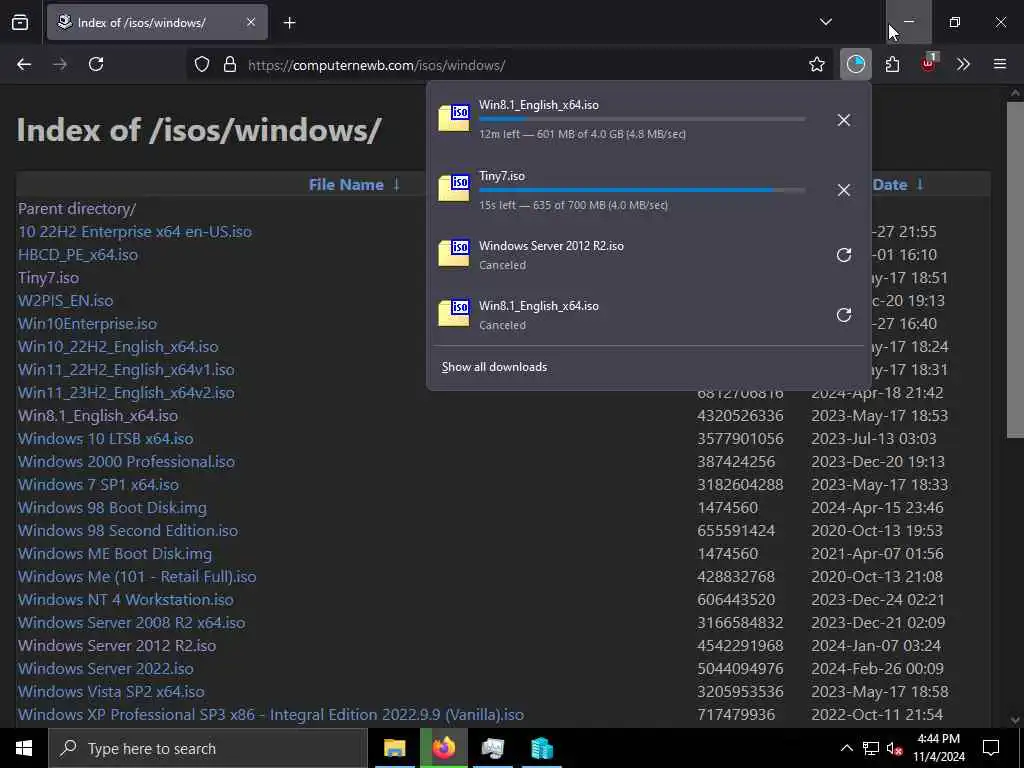Viewport: 1024px width, 768px height.
Task: Open muted volume icon in tray
Action: (x=895, y=748)
